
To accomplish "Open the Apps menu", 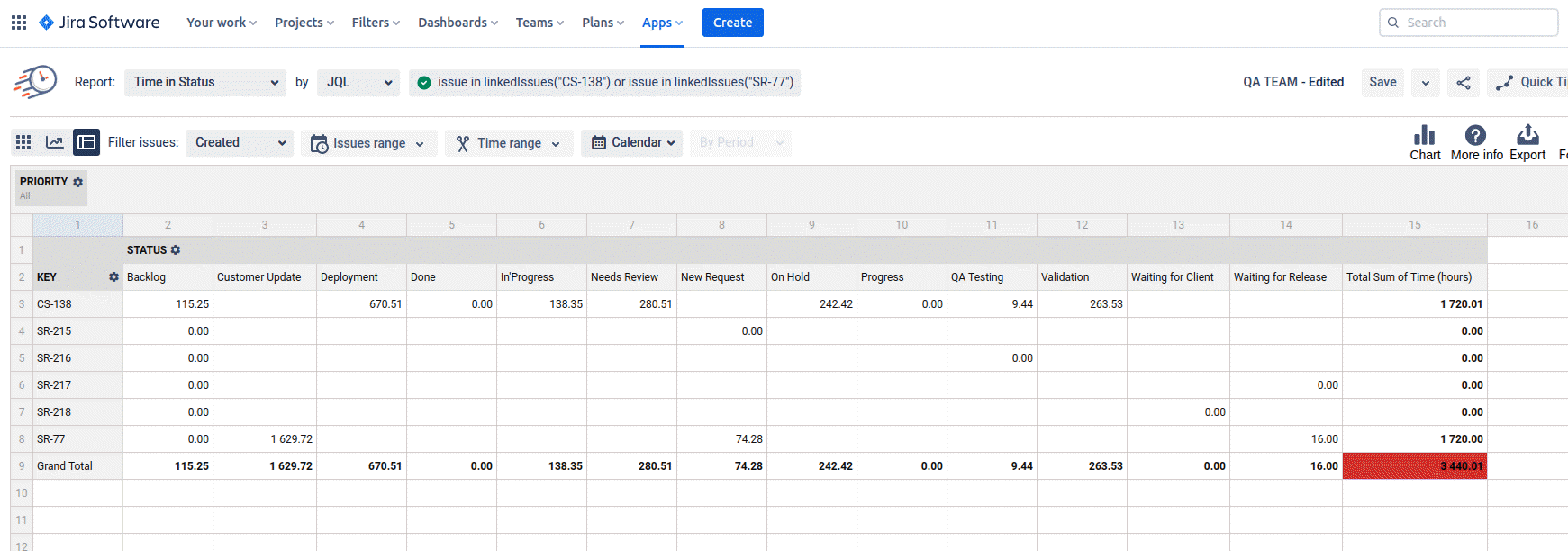I will pos(662,23).
